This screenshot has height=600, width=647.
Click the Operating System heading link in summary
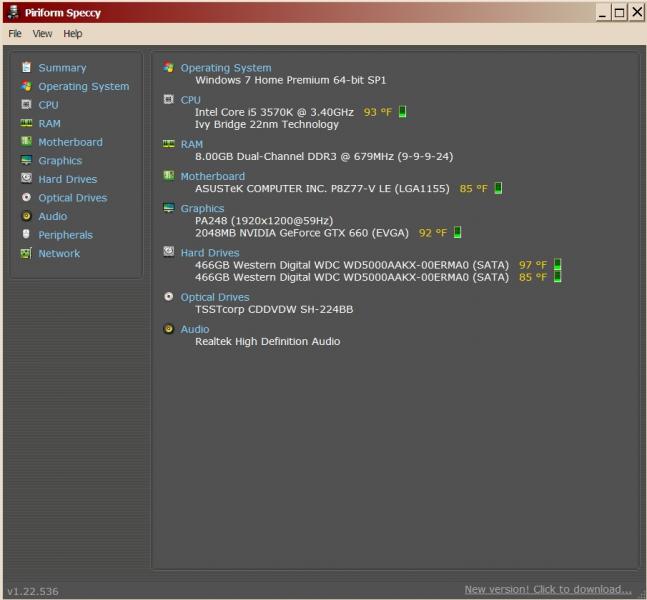point(226,68)
